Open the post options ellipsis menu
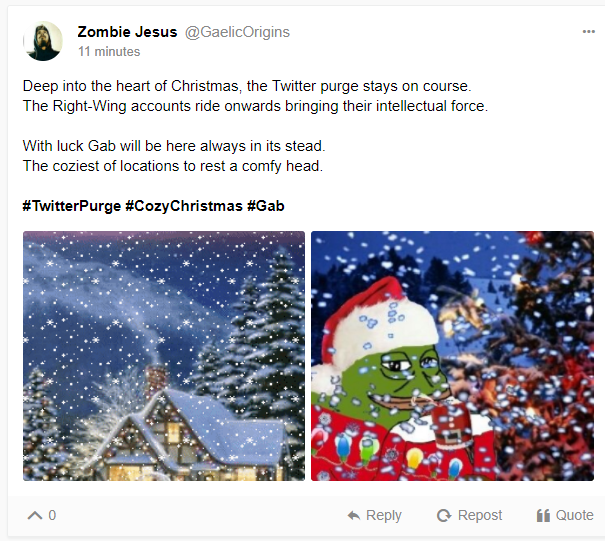The width and height of the screenshot is (605, 541). pos(588,32)
